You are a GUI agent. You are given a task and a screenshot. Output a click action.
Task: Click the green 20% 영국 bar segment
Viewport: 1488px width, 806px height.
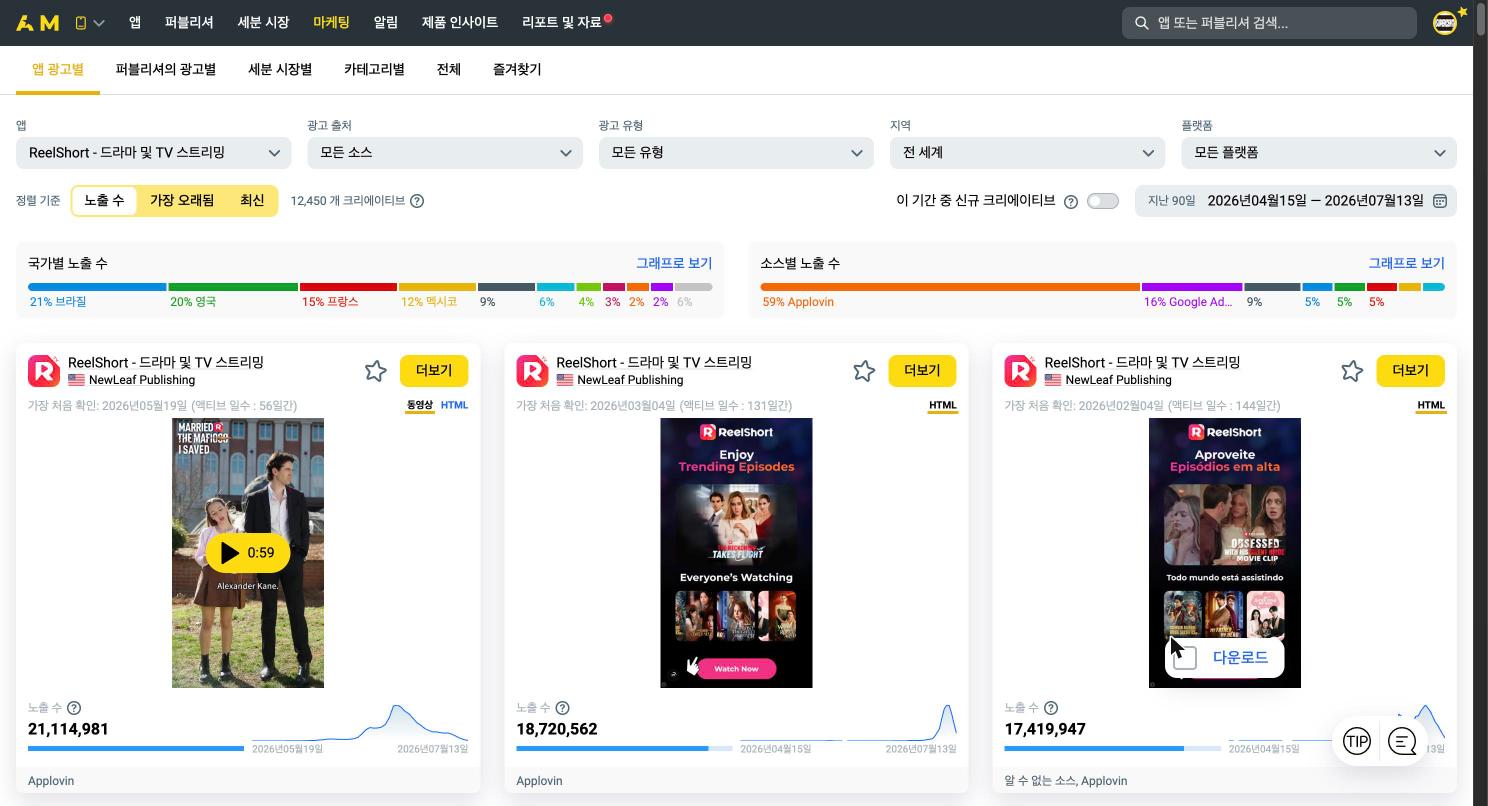tap(233, 287)
